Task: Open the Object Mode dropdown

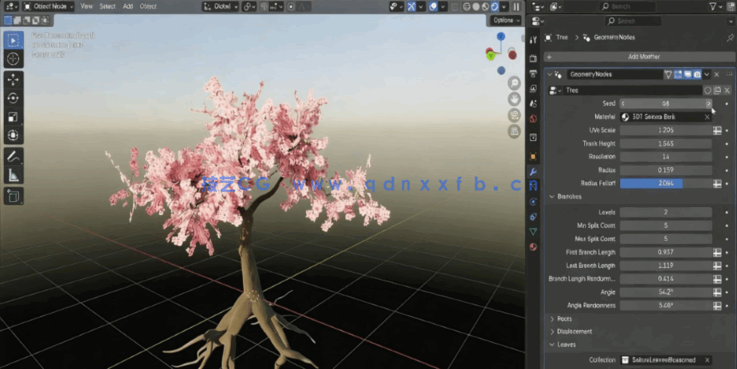Action: point(48,7)
